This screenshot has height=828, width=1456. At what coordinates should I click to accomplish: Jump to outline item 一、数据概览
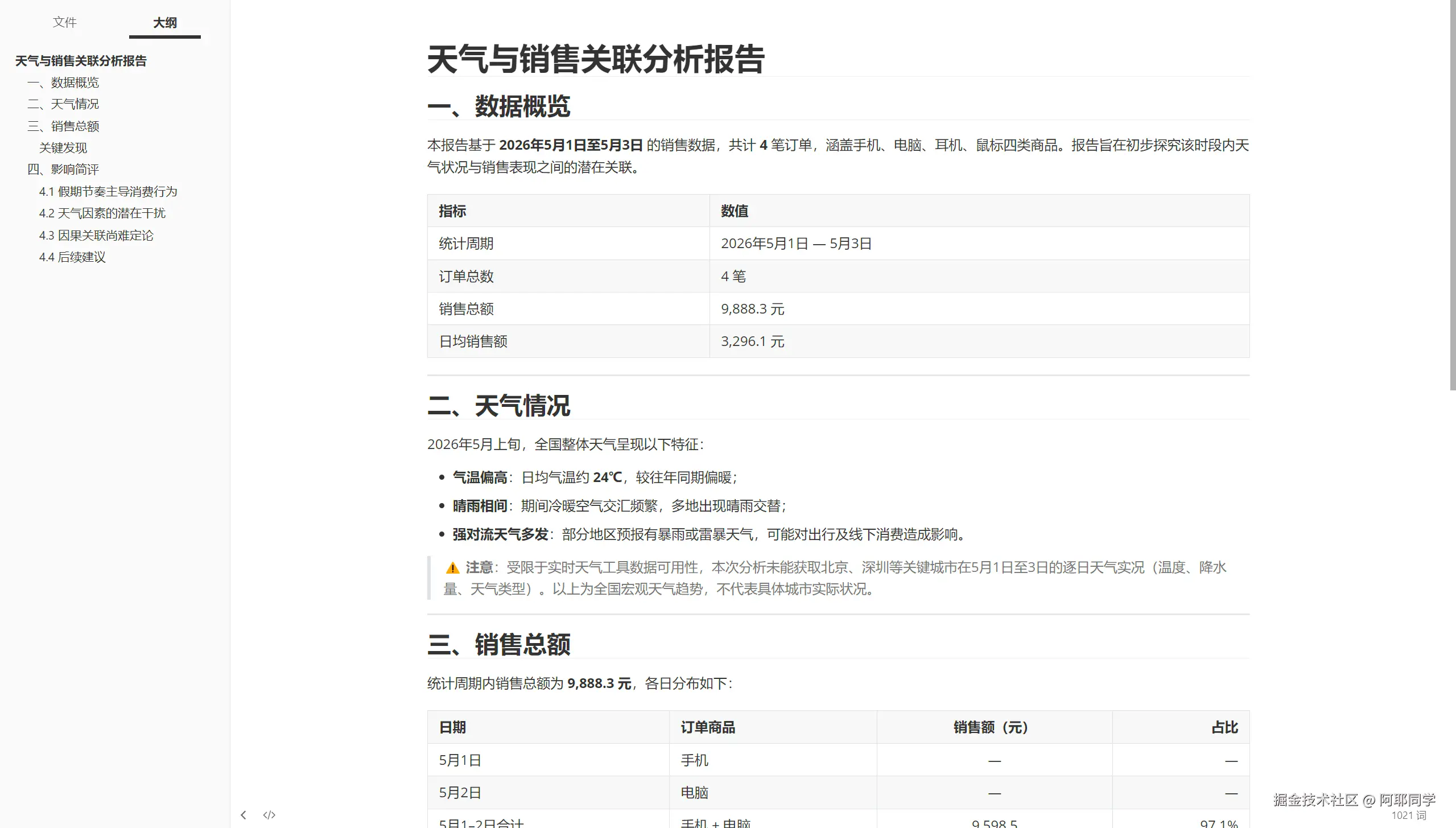click(63, 83)
